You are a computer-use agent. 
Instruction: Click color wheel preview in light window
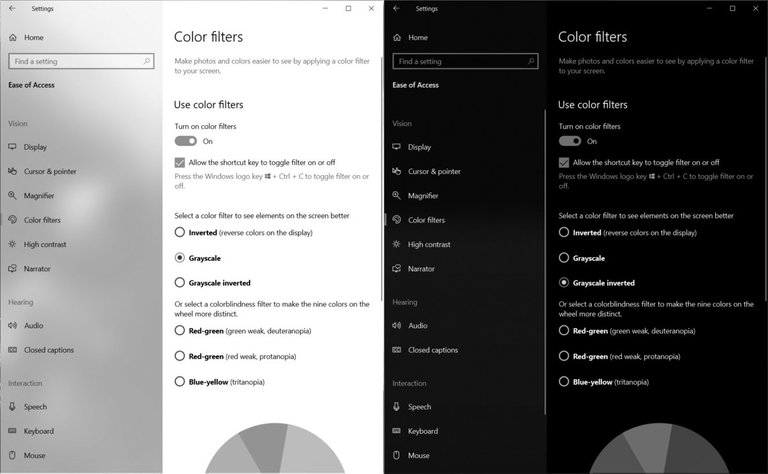coord(275,448)
